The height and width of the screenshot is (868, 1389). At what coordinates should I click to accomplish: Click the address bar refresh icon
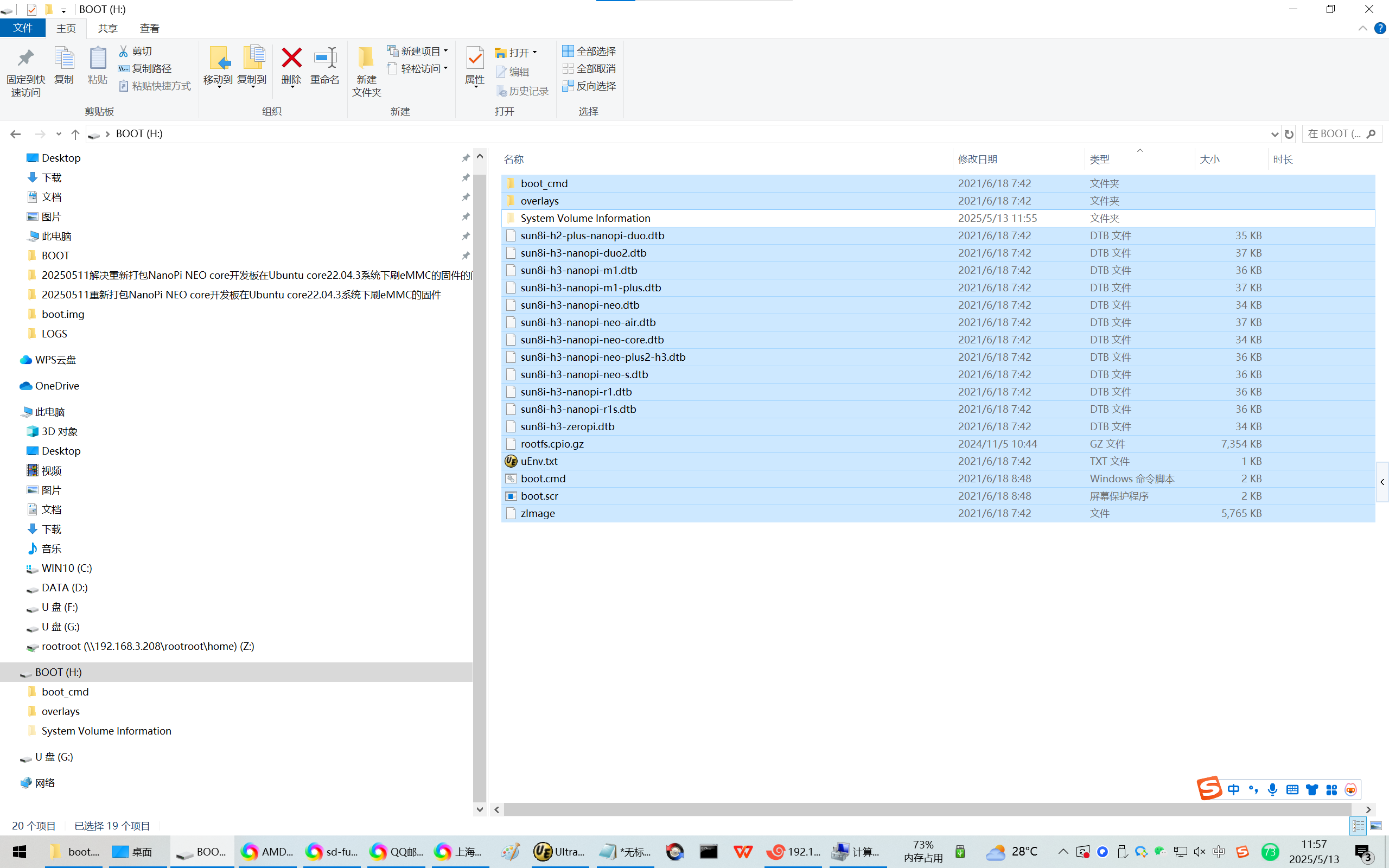[1289, 134]
